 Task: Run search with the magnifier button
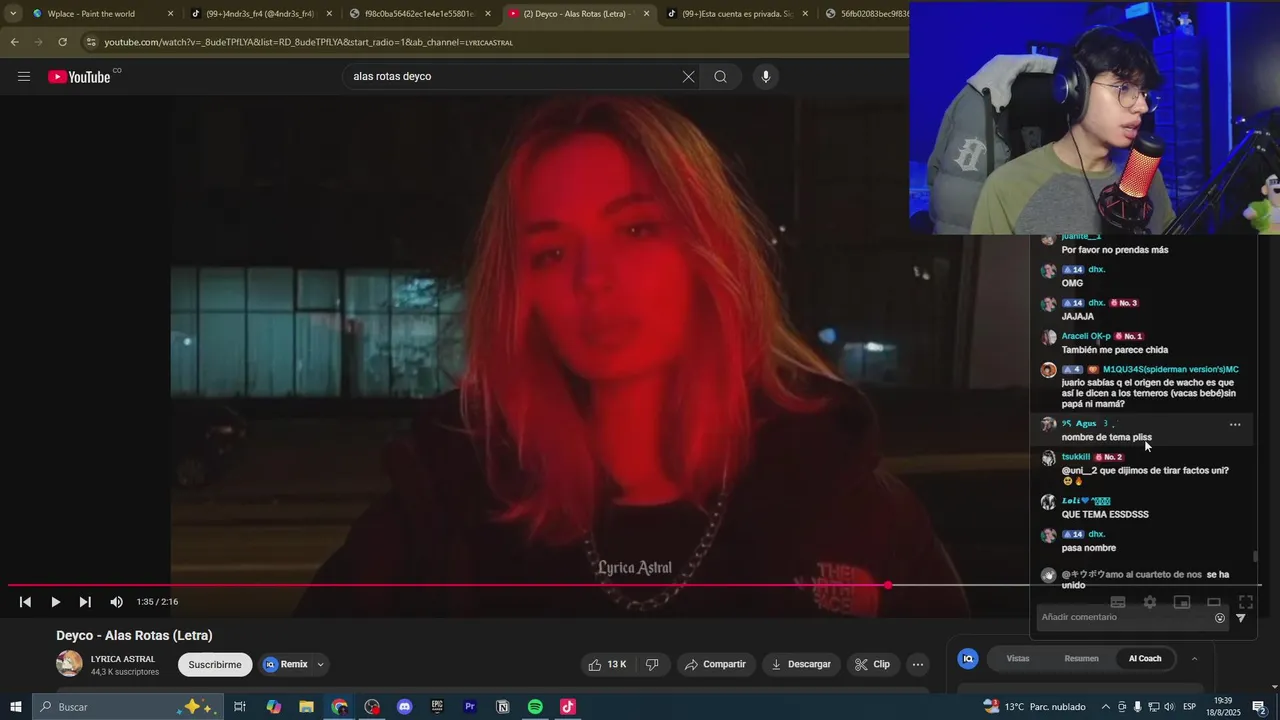(x=720, y=77)
